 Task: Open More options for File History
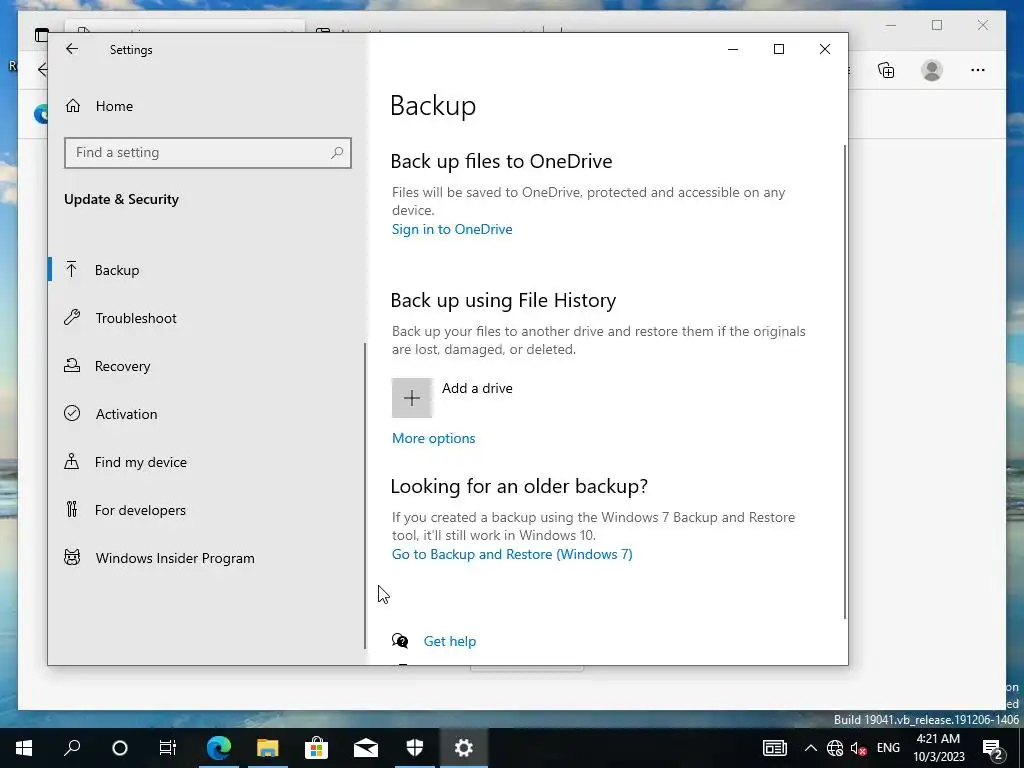[434, 438]
